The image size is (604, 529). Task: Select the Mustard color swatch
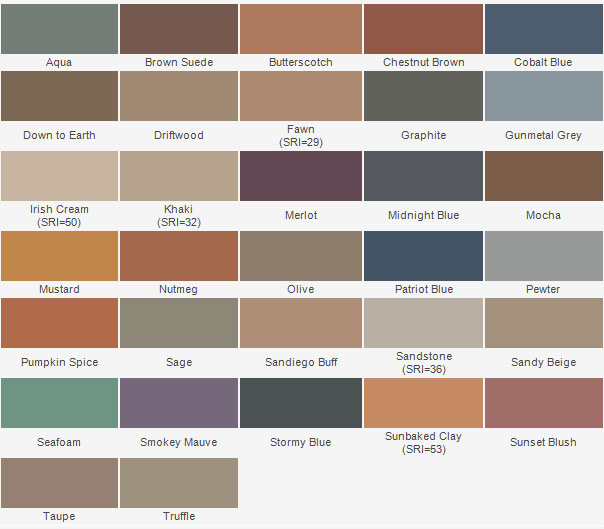59,256
